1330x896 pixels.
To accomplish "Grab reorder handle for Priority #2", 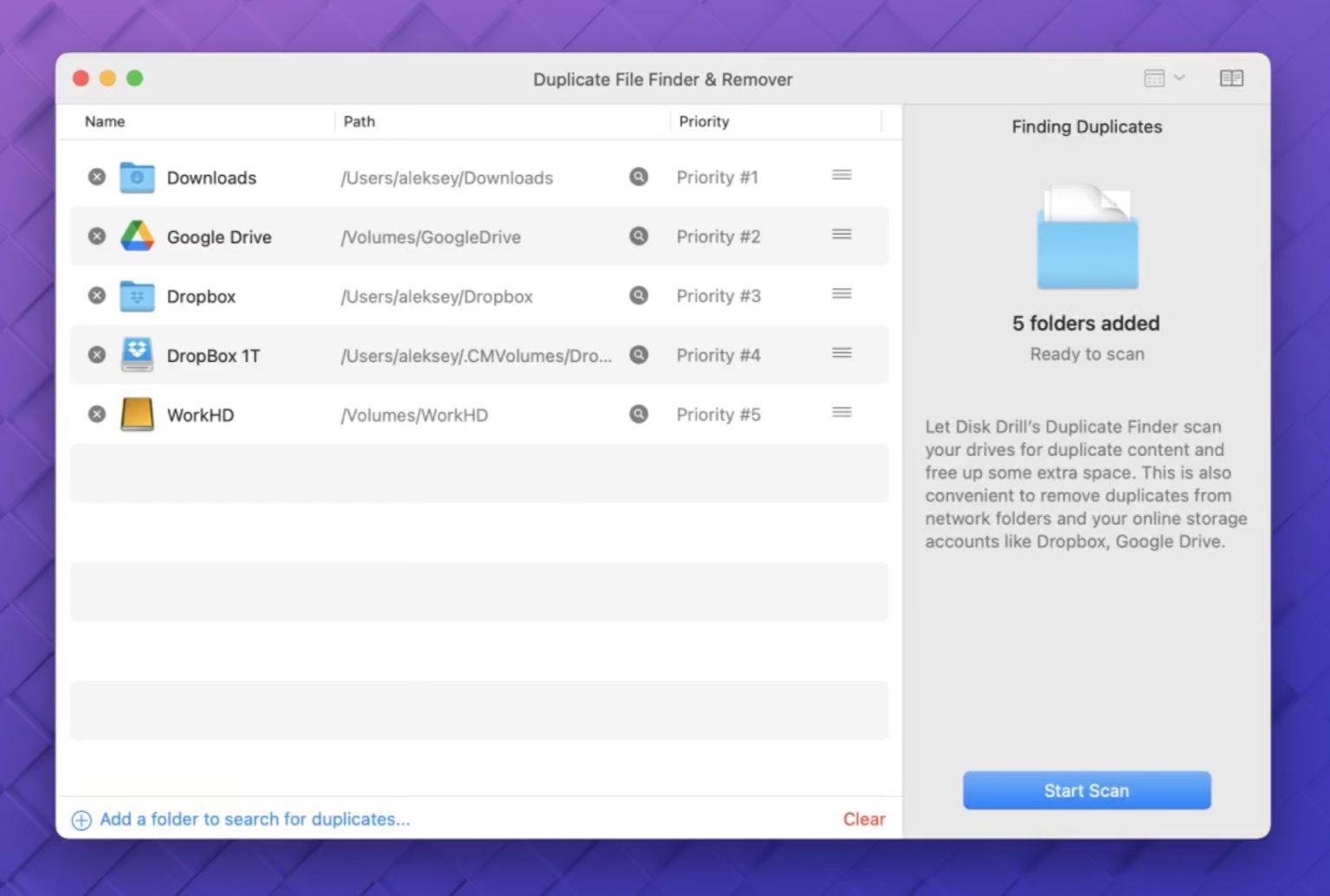I will [842, 235].
